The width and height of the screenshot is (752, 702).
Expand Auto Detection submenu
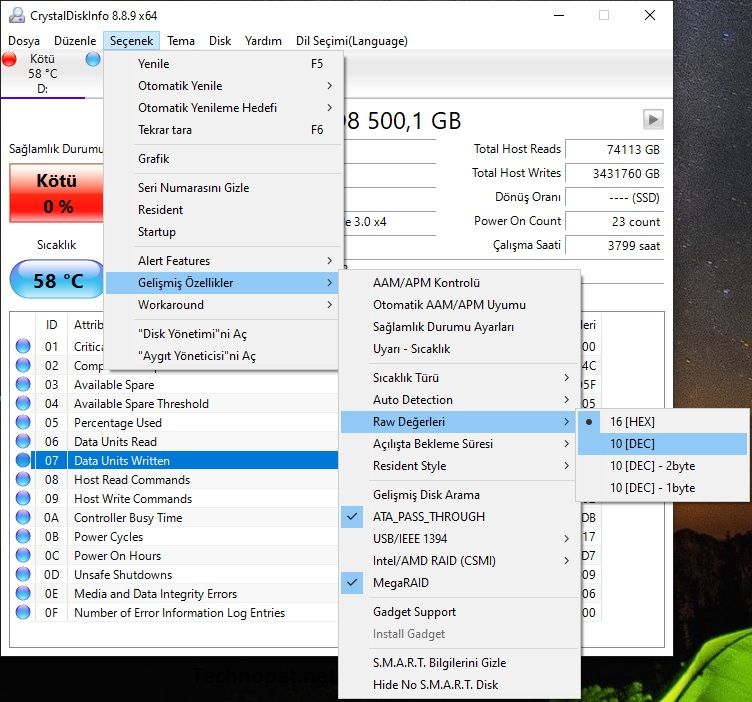[x=458, y=399]
